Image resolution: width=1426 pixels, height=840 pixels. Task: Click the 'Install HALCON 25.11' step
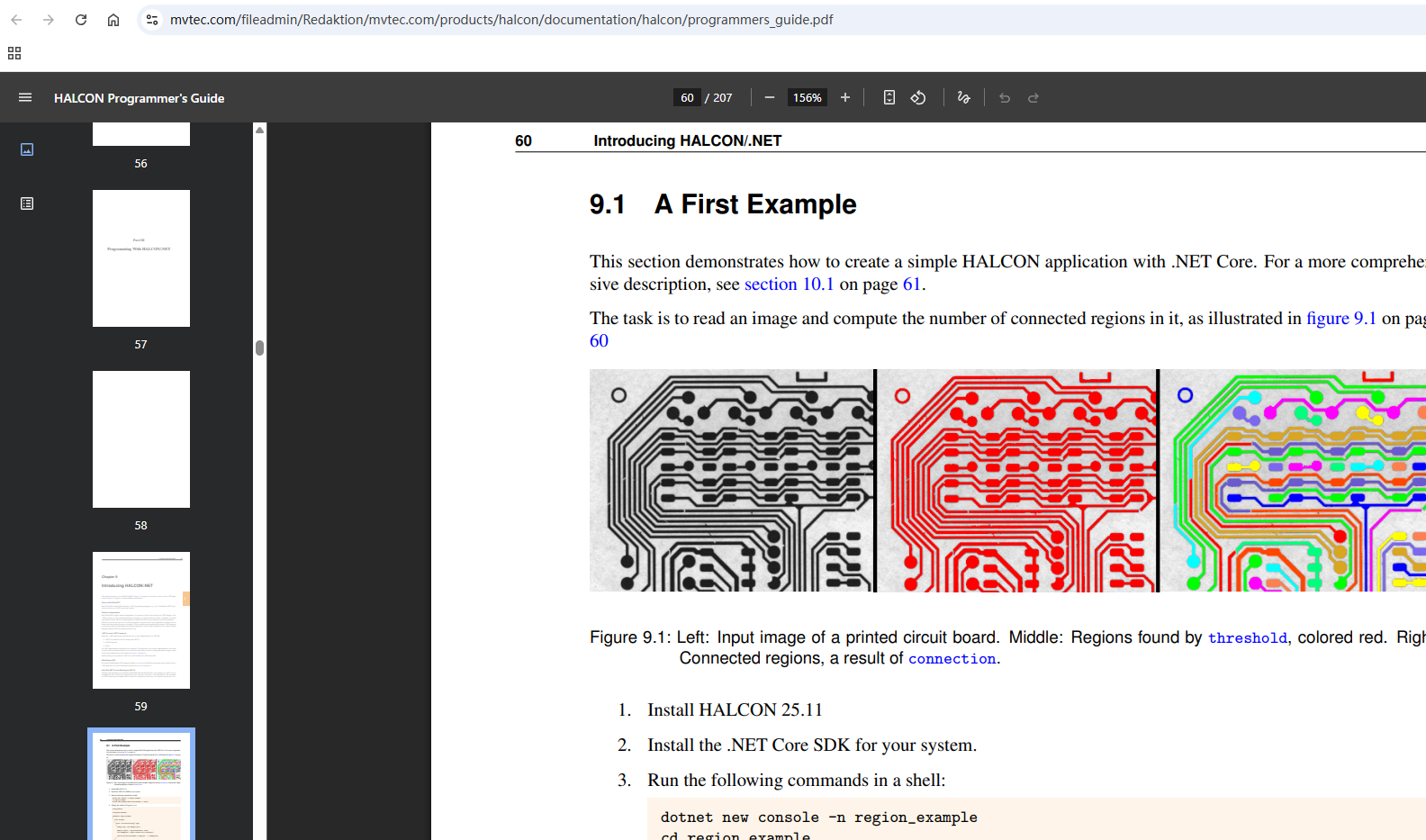point(735,710)
